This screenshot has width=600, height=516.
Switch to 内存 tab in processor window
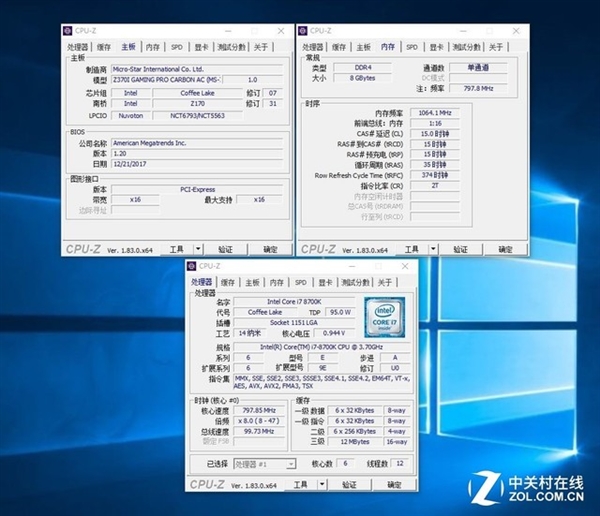[x=277, y=282]
